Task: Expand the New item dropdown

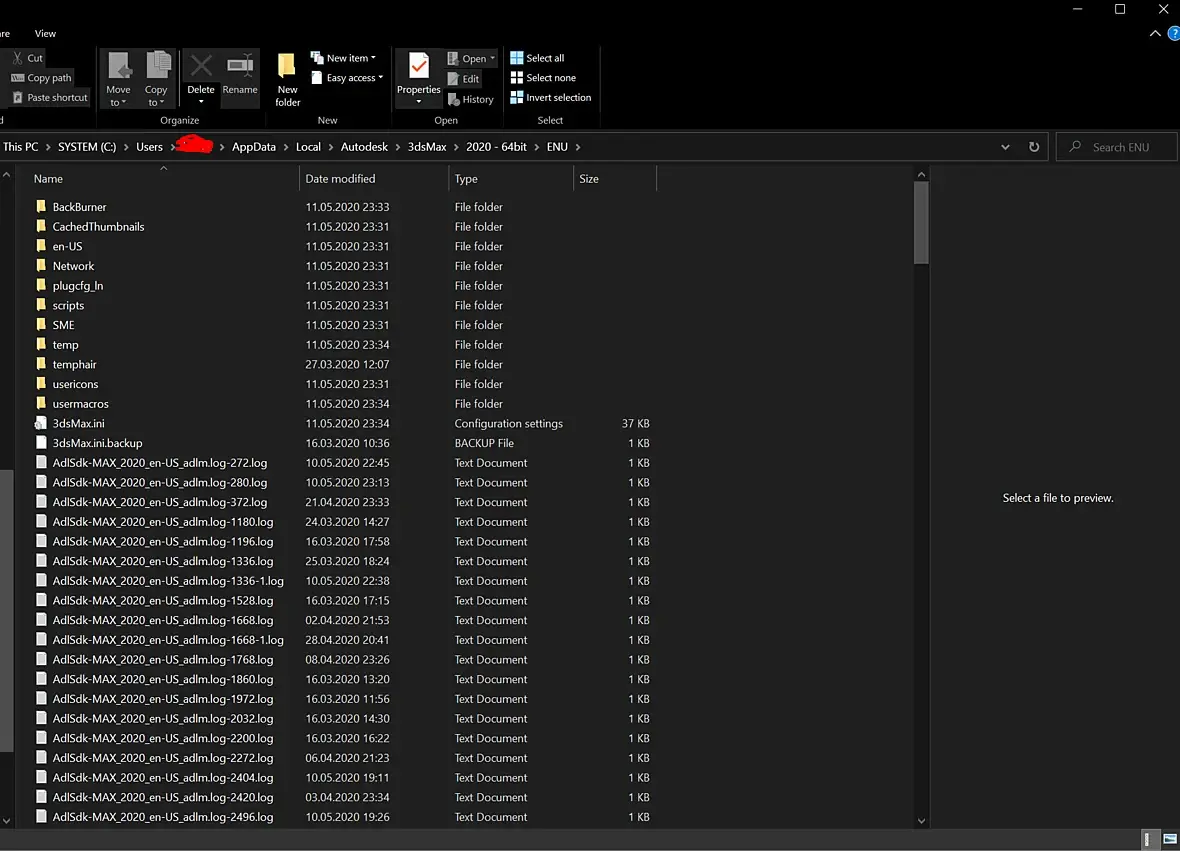Action: (343, 58)
